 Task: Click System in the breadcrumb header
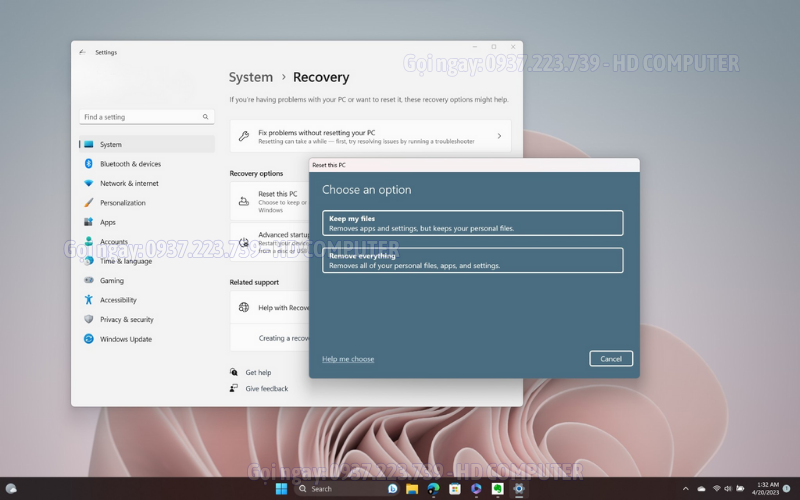(x=250, y=77)
